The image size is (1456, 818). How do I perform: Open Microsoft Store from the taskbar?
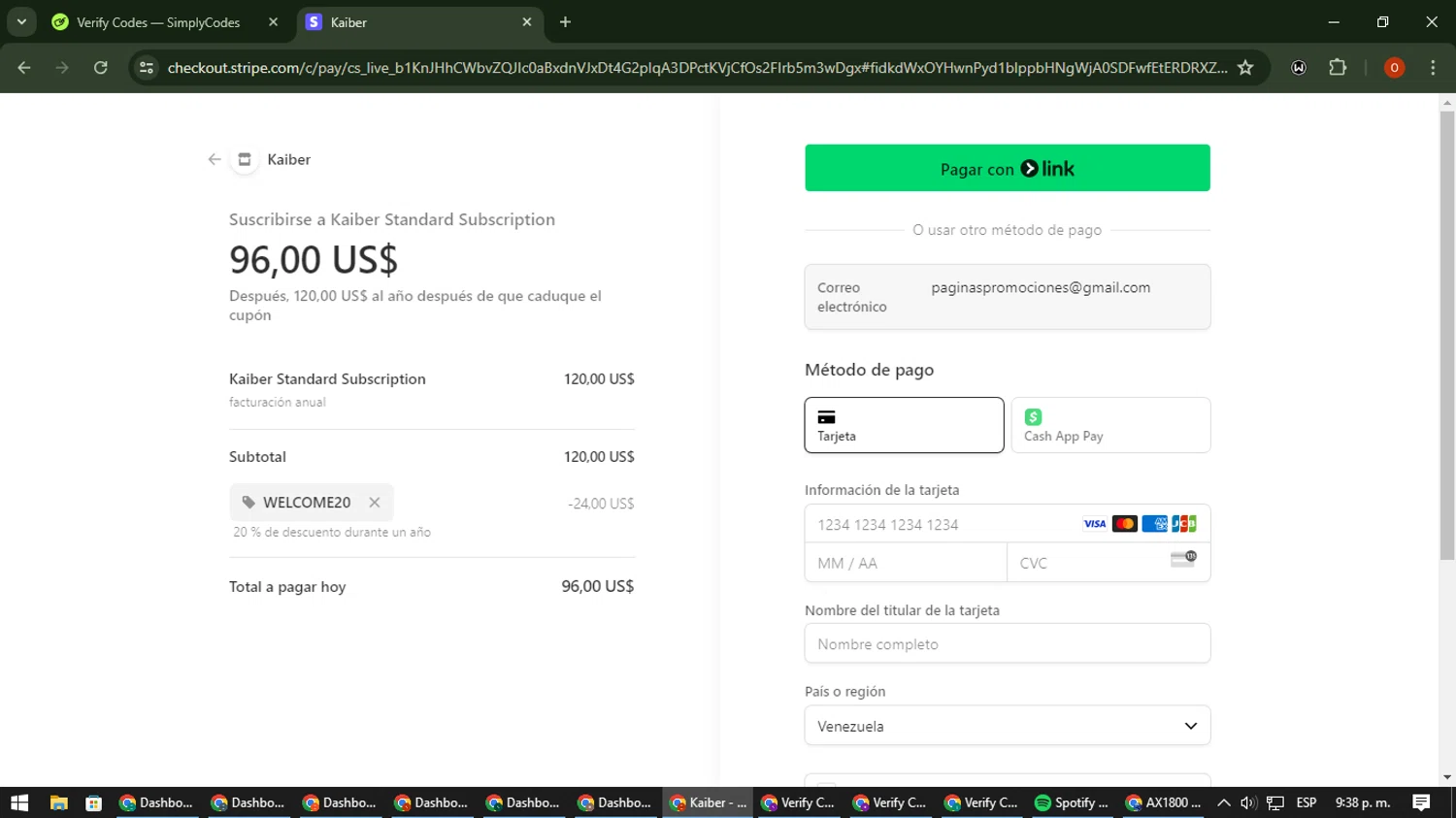point(93,802)
